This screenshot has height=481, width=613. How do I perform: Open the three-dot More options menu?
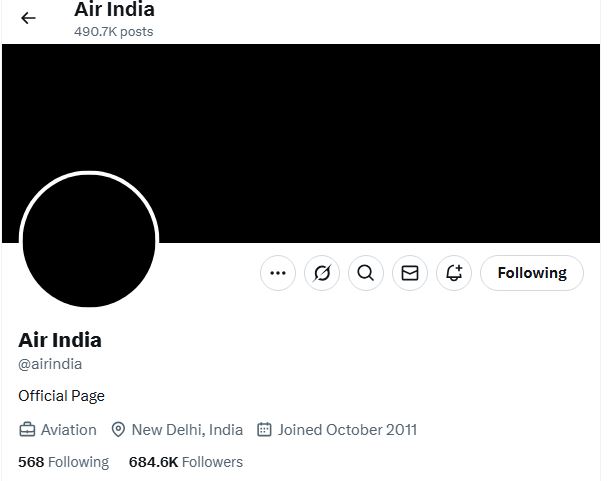pyautogui.click(x=278, y=273)
